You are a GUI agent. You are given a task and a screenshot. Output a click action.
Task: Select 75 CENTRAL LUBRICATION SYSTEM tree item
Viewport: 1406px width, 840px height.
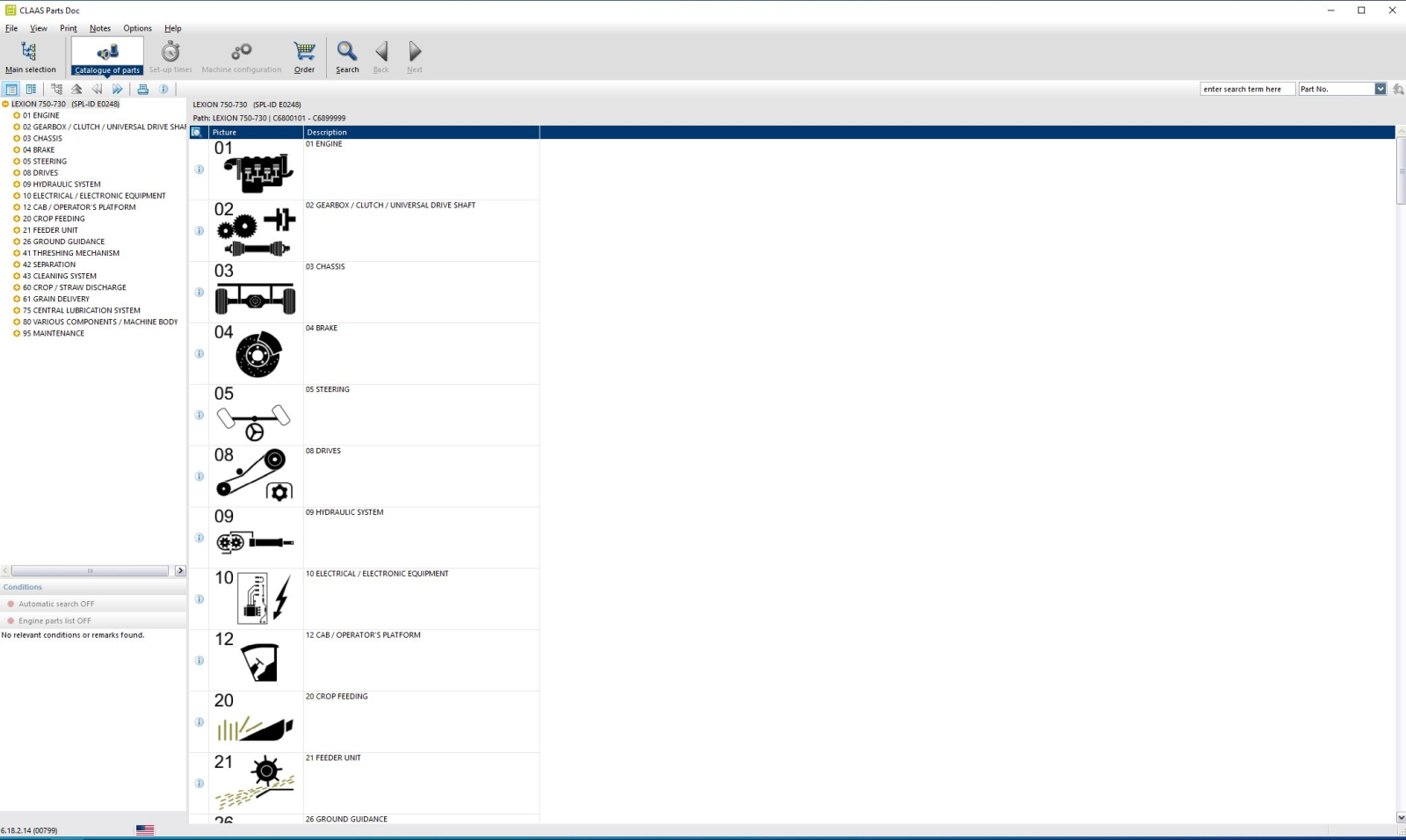point(82,310)
